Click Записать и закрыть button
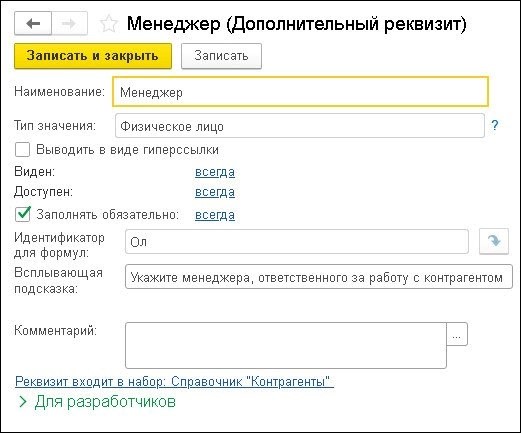This screenshot has width=521, height=433. tap(93, 56)
